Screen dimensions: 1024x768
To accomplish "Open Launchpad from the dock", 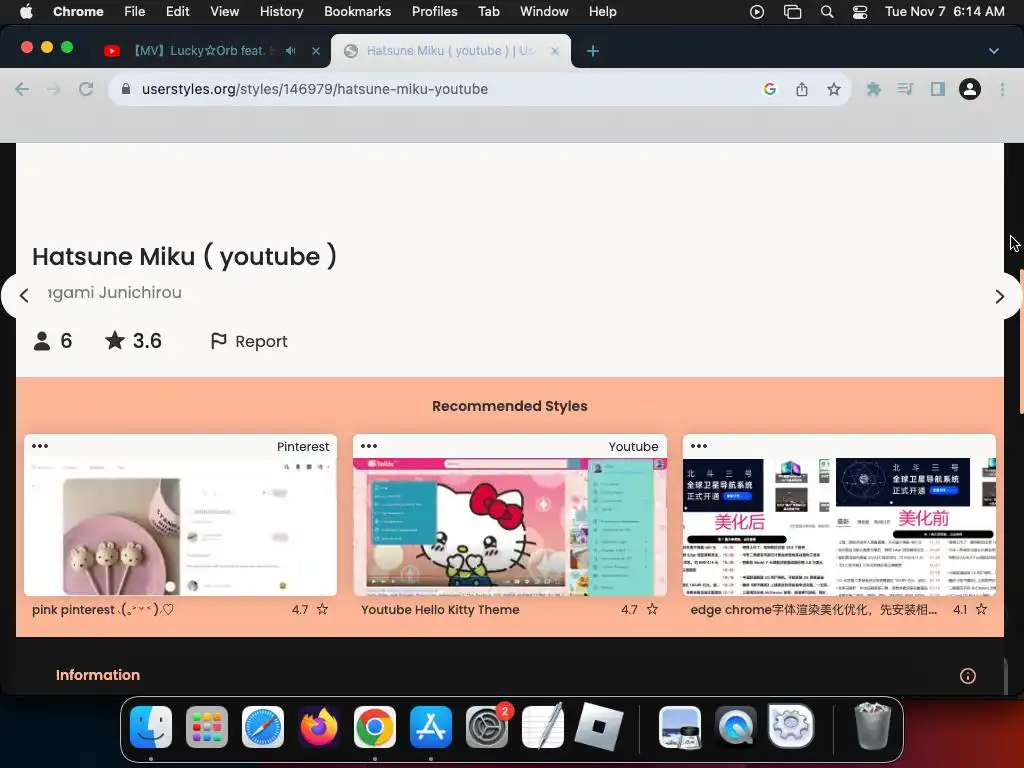I will tap(207, 727).
